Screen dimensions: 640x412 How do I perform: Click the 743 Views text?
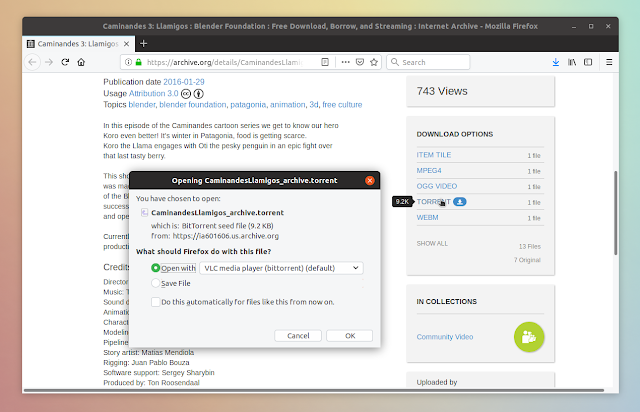point(442,91)
